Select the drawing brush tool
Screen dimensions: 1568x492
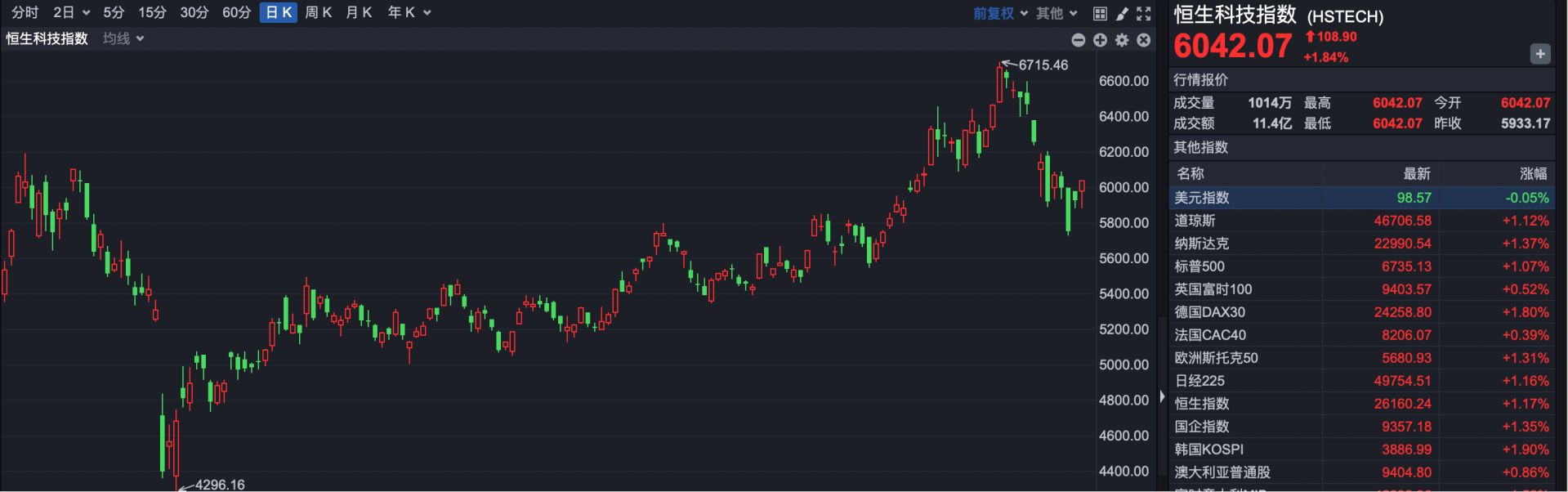tap(1122, 13)
